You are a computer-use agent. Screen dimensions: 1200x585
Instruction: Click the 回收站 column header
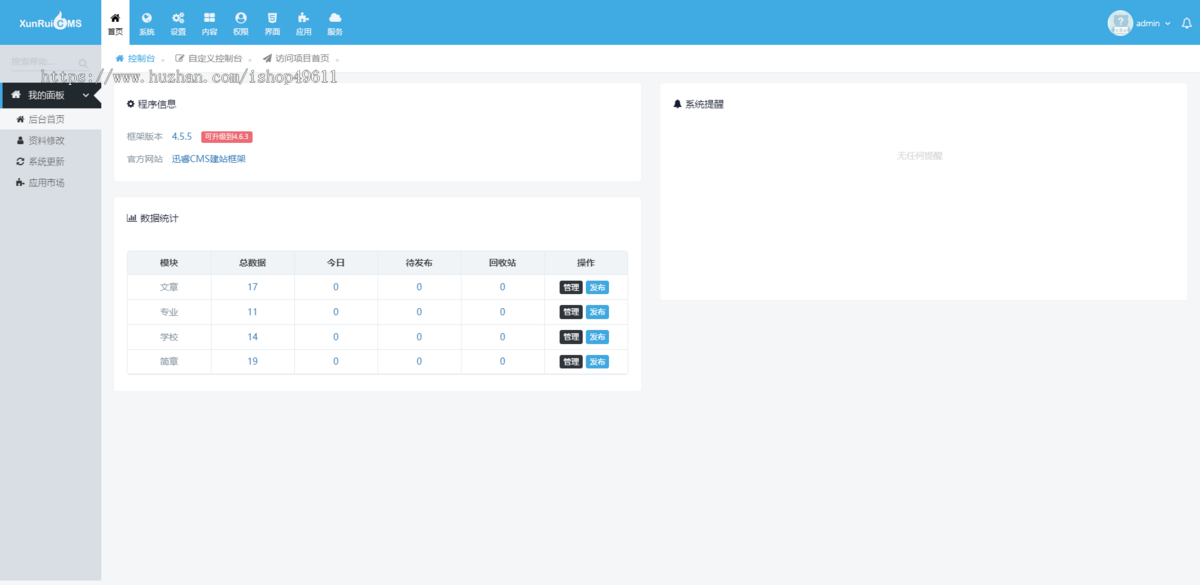tap(502, 263)
